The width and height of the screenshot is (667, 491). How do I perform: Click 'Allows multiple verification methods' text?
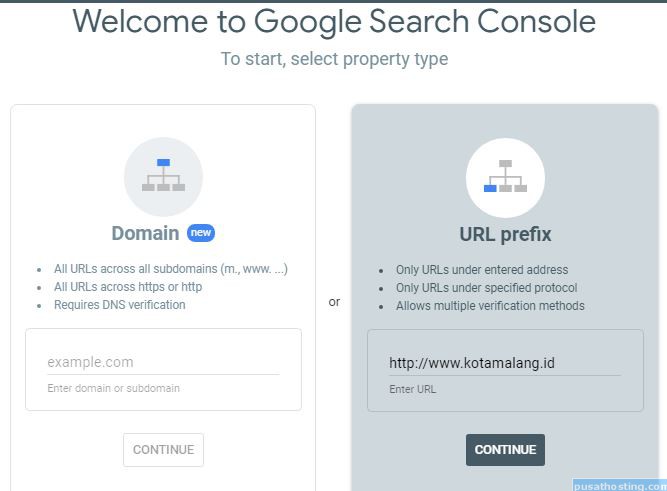[x=490, y=305]
